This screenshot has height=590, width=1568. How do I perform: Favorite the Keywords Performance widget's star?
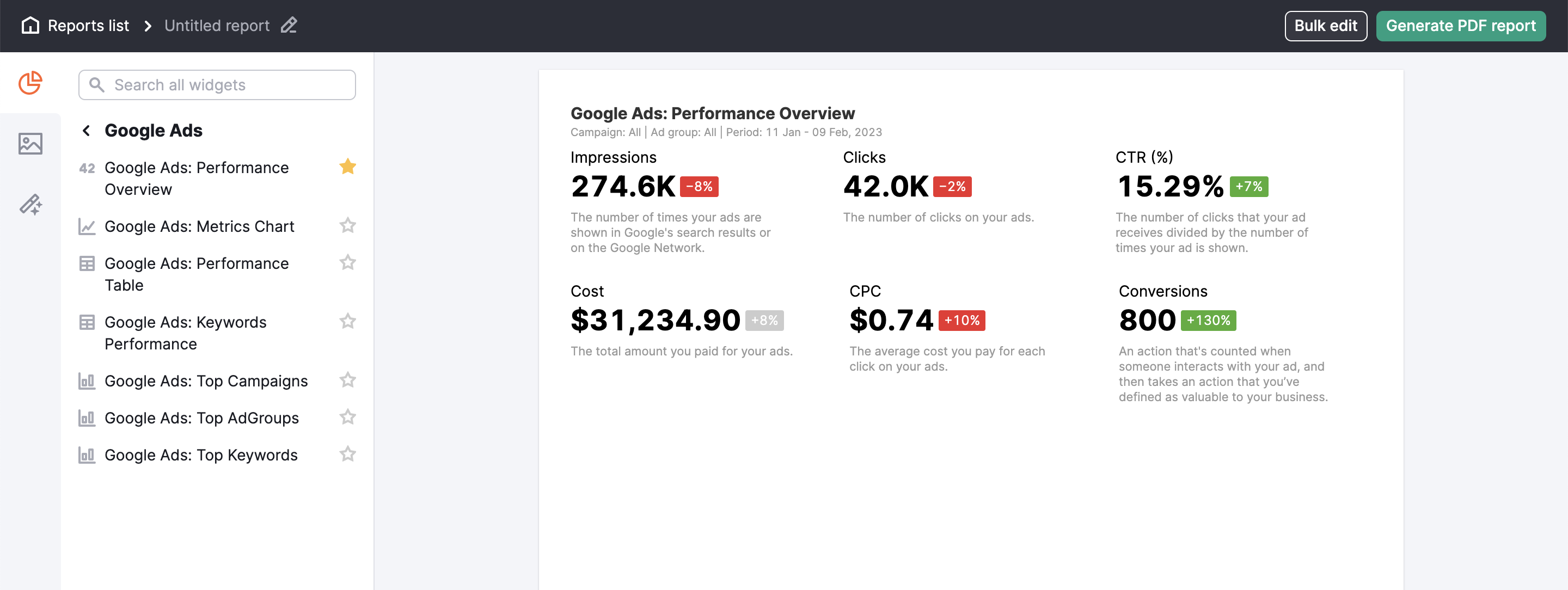[347, 321]
